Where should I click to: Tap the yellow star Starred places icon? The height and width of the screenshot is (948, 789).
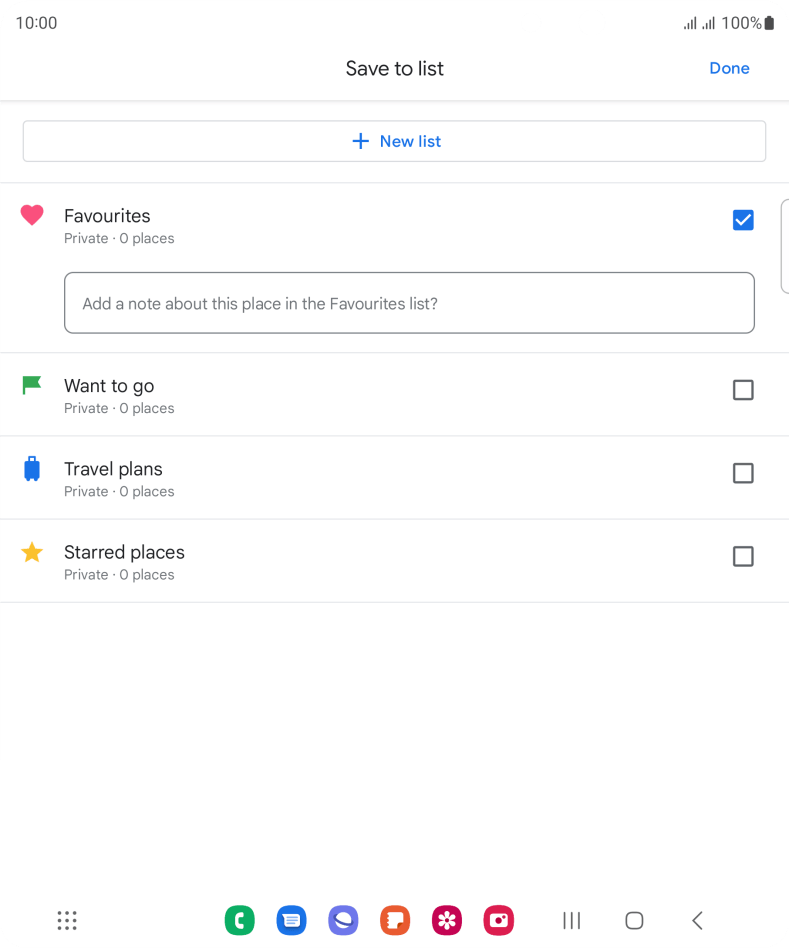(32, 552)
